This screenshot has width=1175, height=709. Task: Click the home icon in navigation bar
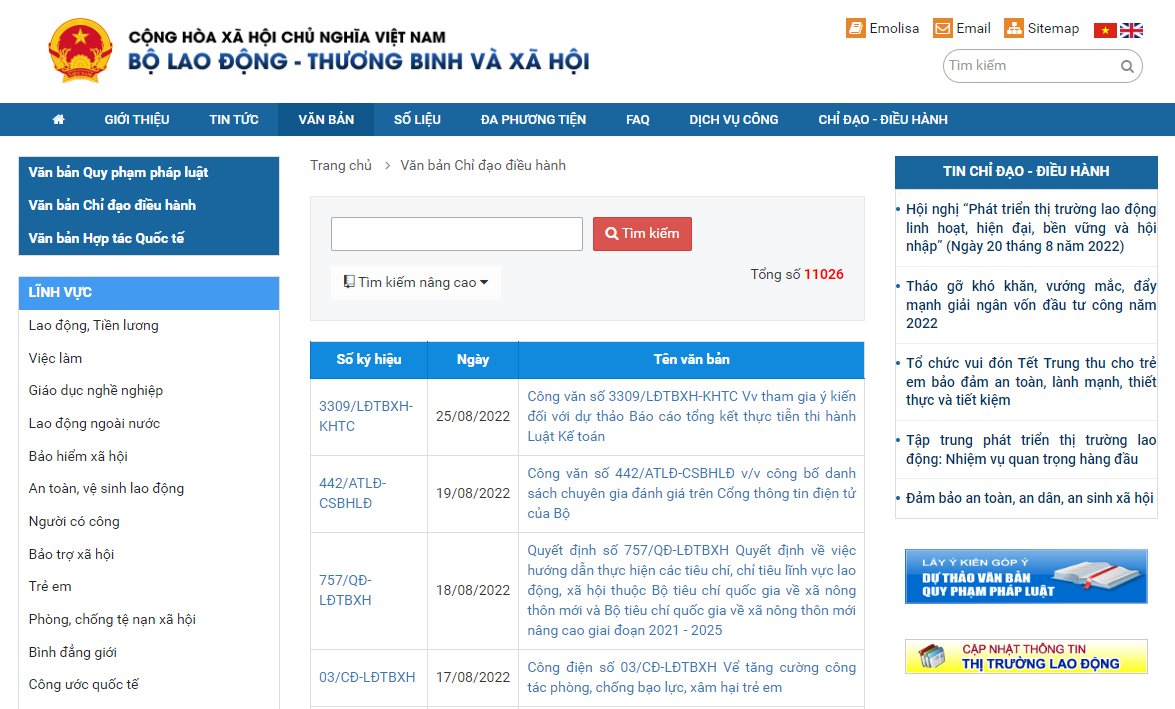coord(58,119)
